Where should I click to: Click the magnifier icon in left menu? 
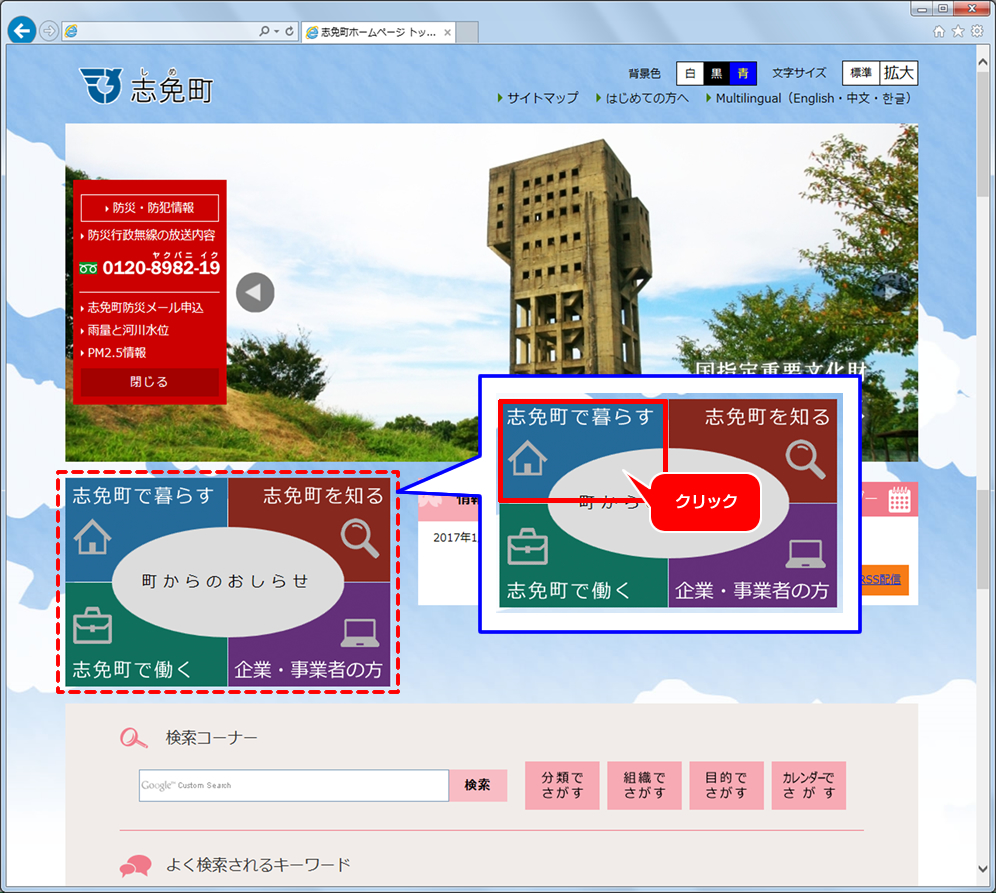click(x=360, y=539)
